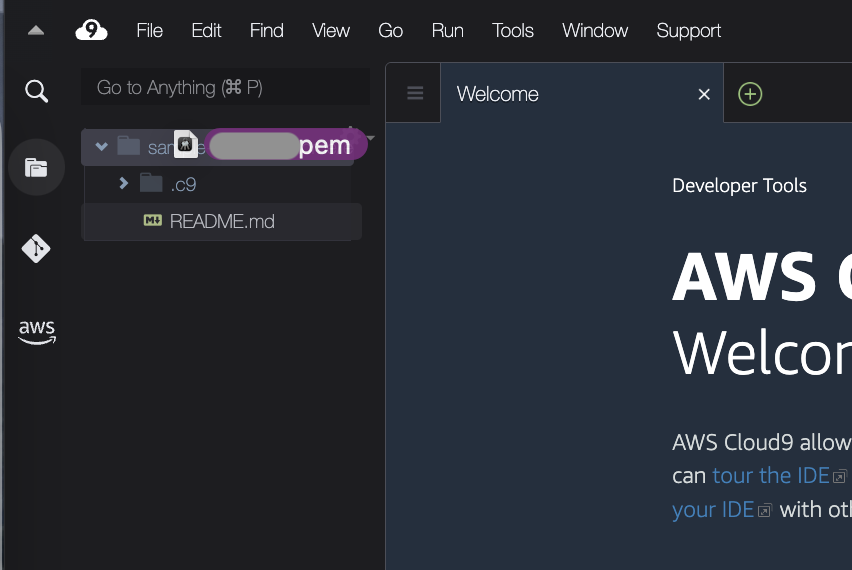The height and width of the screenshot is (570, 852).
Task: Open the File menu
Action: 149,30
